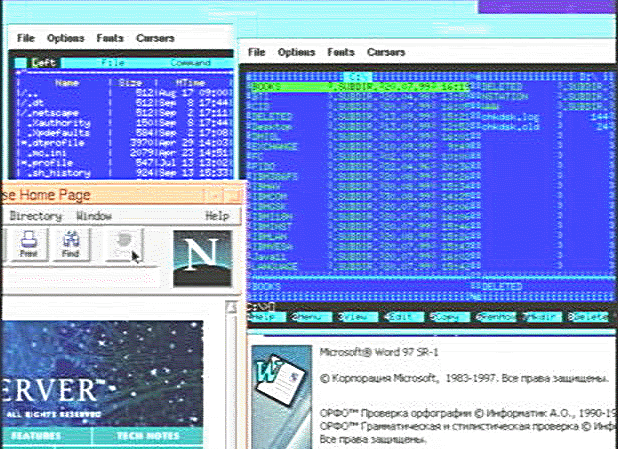Image resolution: width=618 pixels, height=449 pixels.
Task: Select the .dtprofile file row
Action: (125, 143)
